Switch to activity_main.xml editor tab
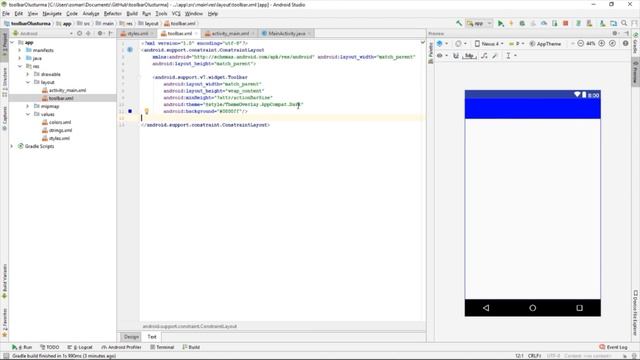Image resolution: width=640 pixels, height=360 pixels. (x=229, y=33)
